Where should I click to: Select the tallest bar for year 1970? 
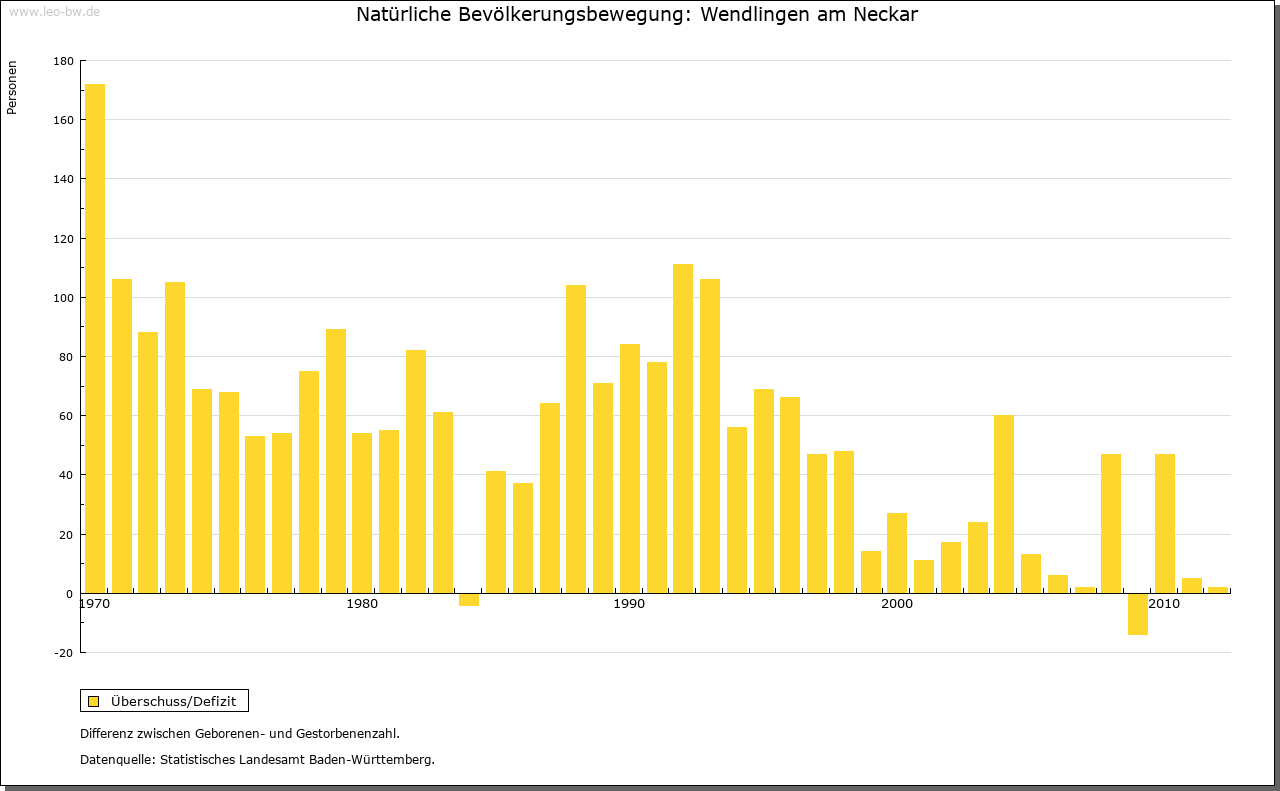[x=95, y=338]
